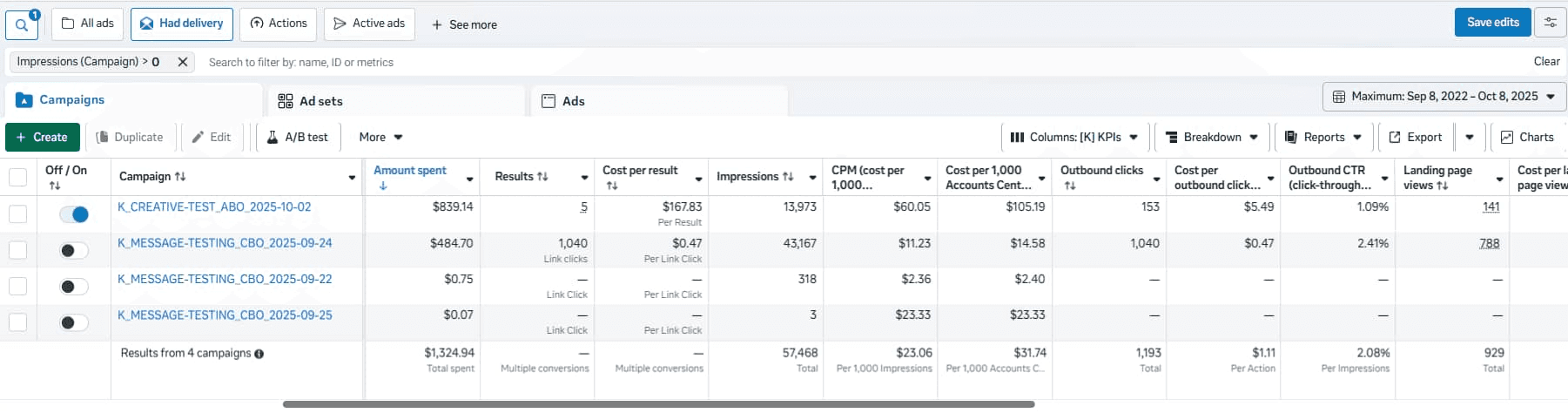Open the date range picker dropdown
The image size is (1568, 413).
(x=1444, y=97)
